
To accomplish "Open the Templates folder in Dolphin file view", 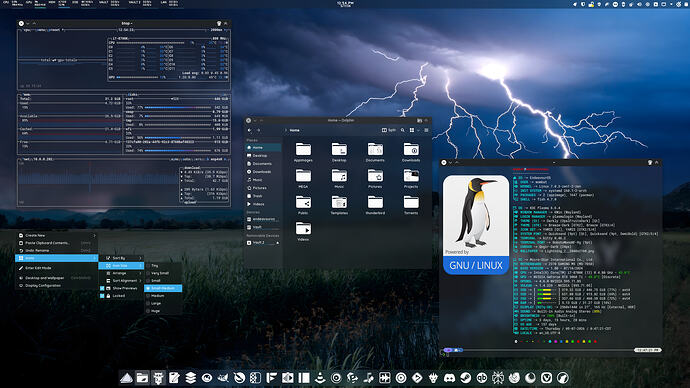I will coord(339,205).
